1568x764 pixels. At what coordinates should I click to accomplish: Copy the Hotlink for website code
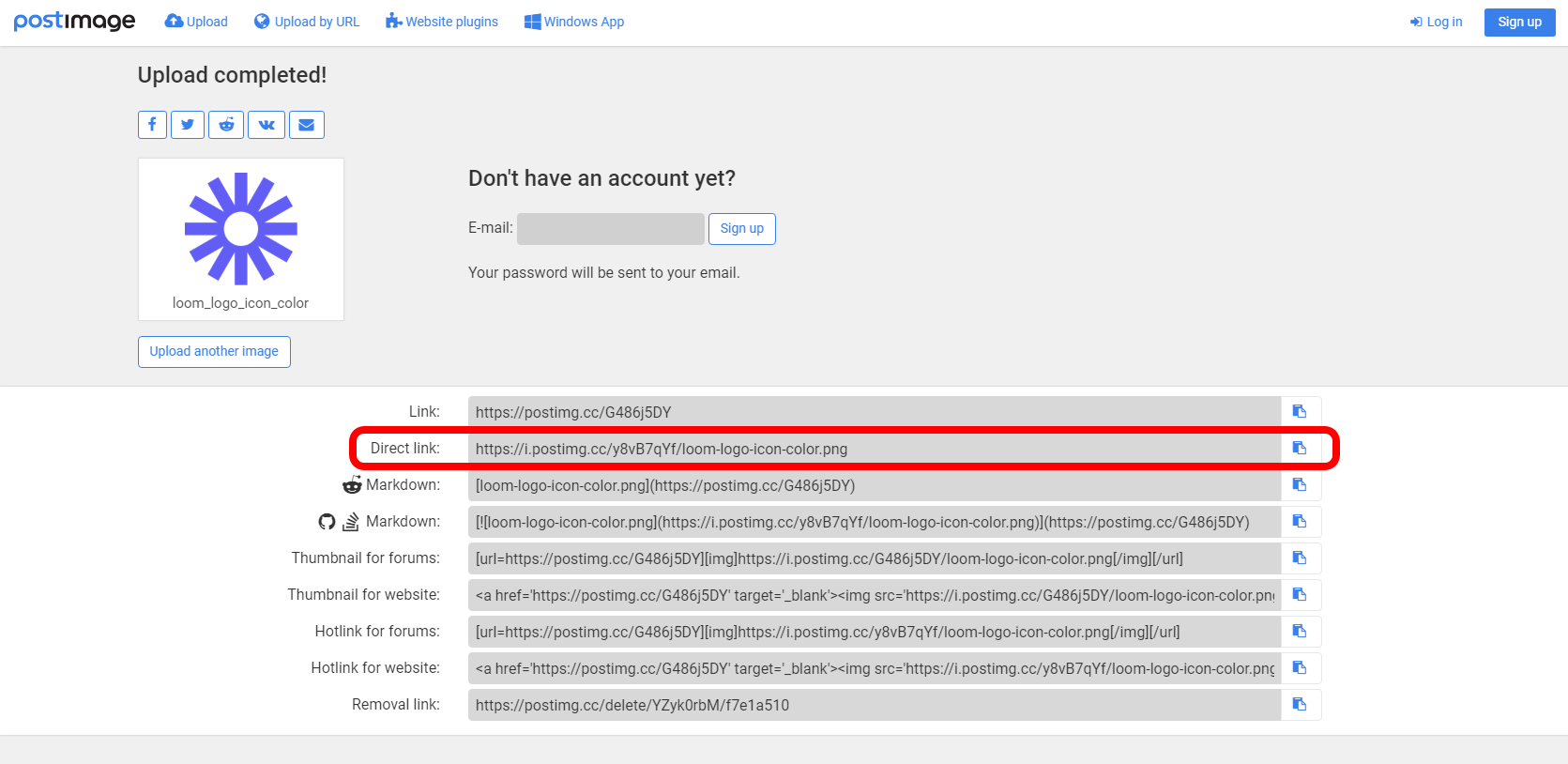tap(1300, 668)
